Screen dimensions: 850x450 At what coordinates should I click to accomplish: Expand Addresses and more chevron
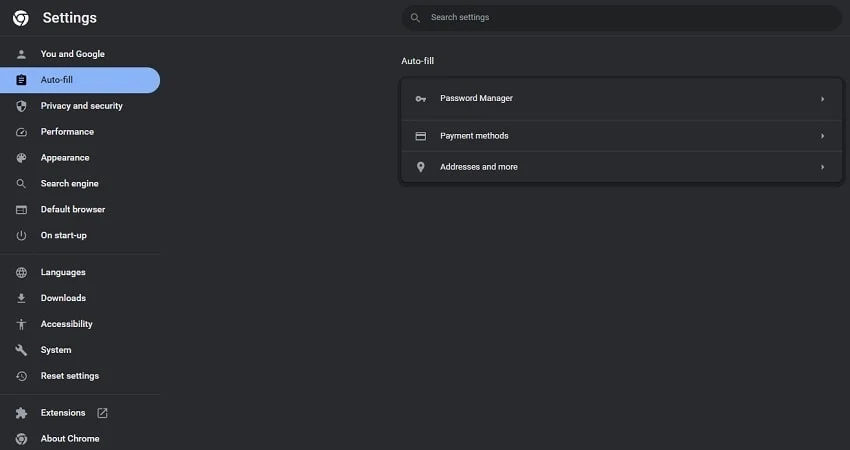pyautogui.click(x=822, y=167)
